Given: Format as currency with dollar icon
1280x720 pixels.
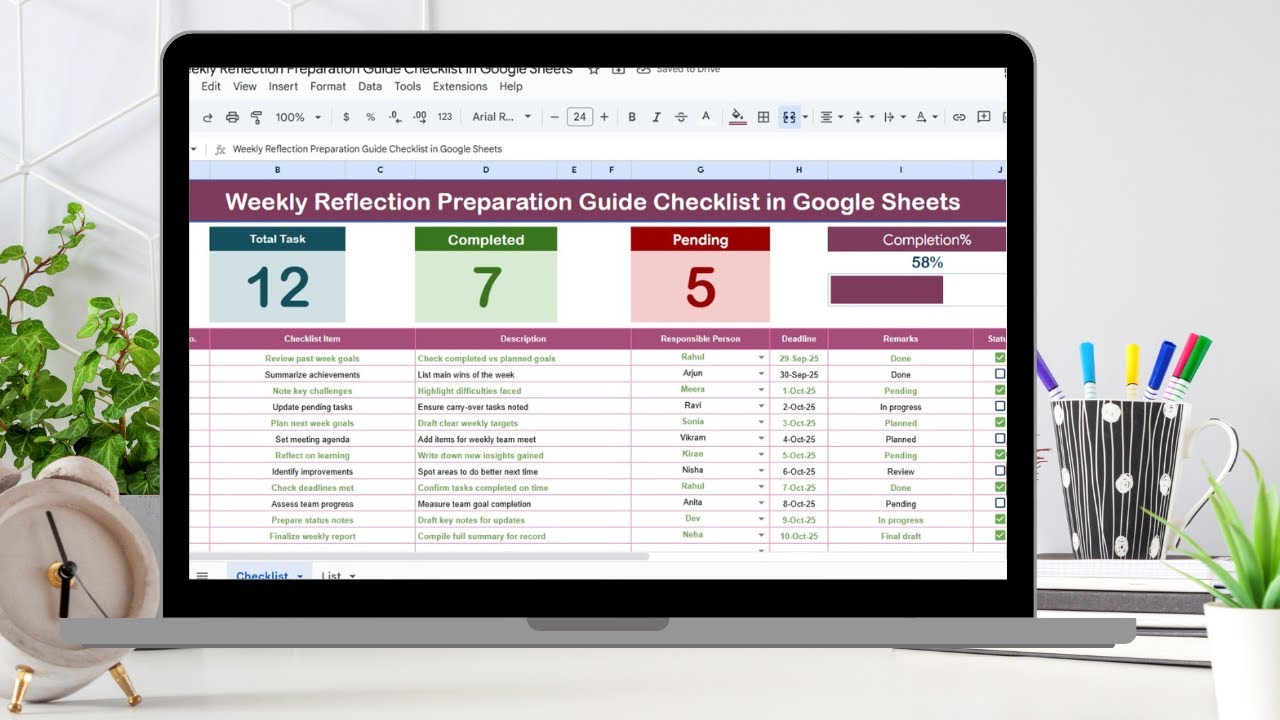Looking at the screenshot, I should [x=346, y=117].
